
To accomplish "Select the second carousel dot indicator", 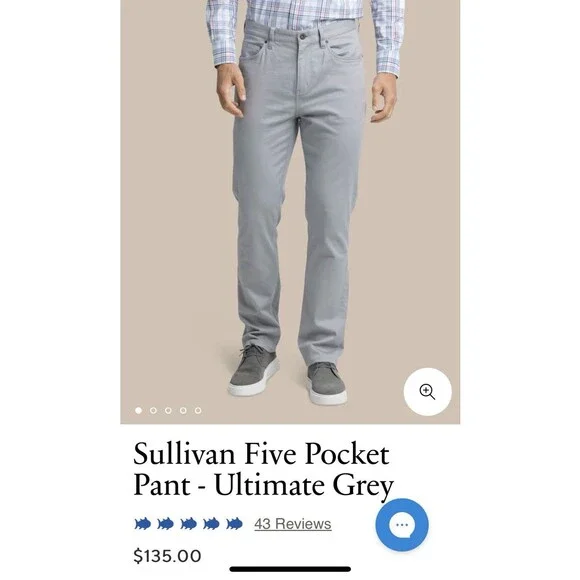I will [153, 410].
